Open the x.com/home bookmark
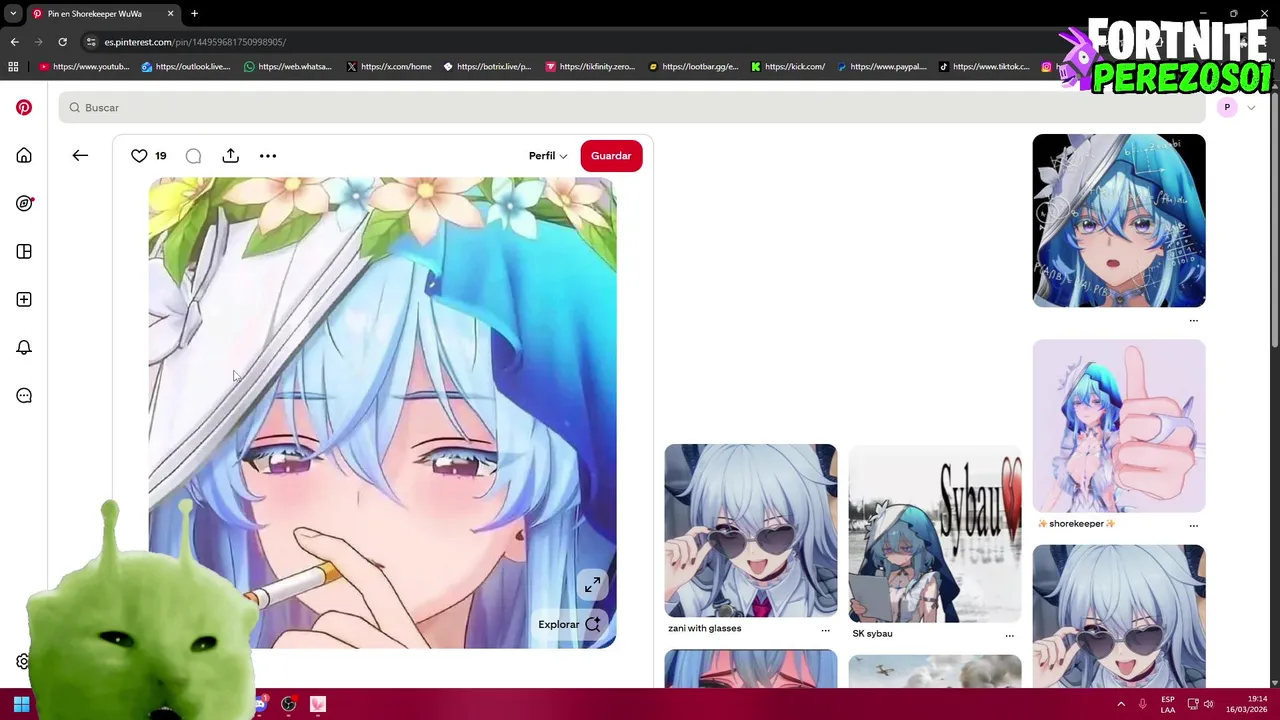Image resolution: width=1280 pixels, height=720 pixels. [390, 67]
